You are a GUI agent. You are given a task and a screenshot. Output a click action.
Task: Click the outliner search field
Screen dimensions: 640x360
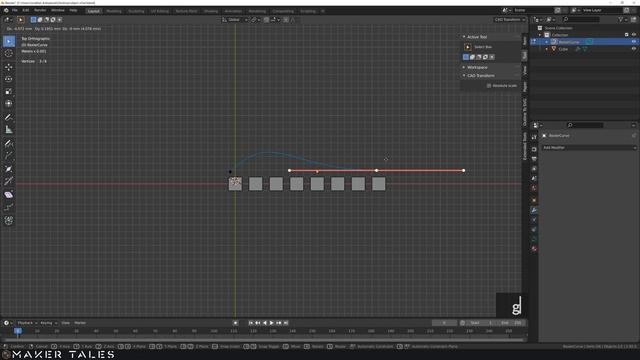pyautogui.click(x=581, y=19)
